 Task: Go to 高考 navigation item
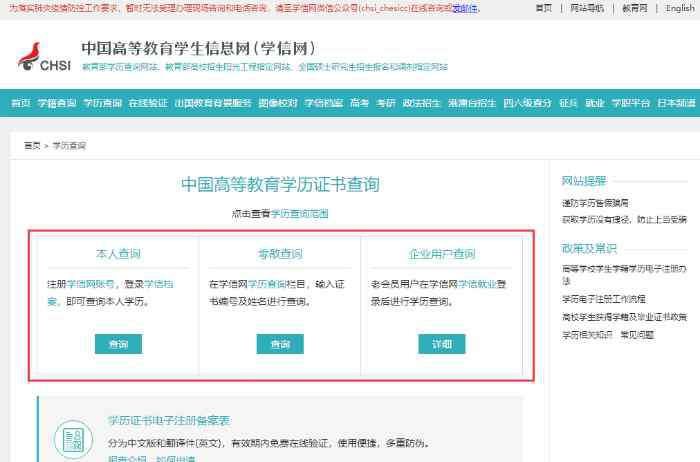(x=359, y=103)
